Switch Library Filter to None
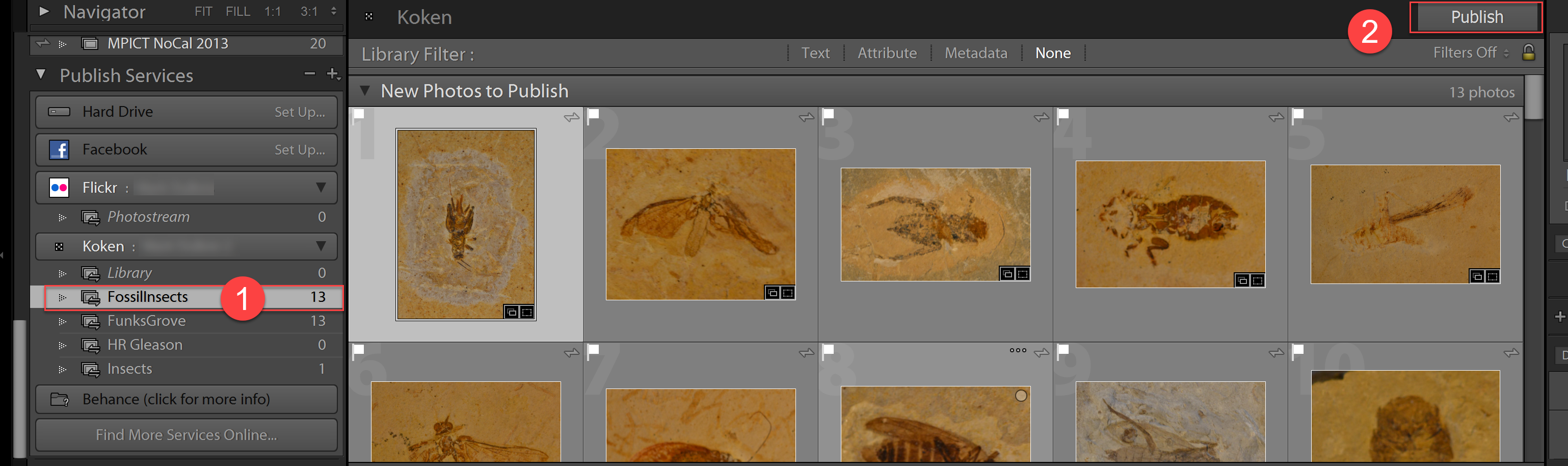This screenshot has width=1568, height=466. (x=1052, y=54)
